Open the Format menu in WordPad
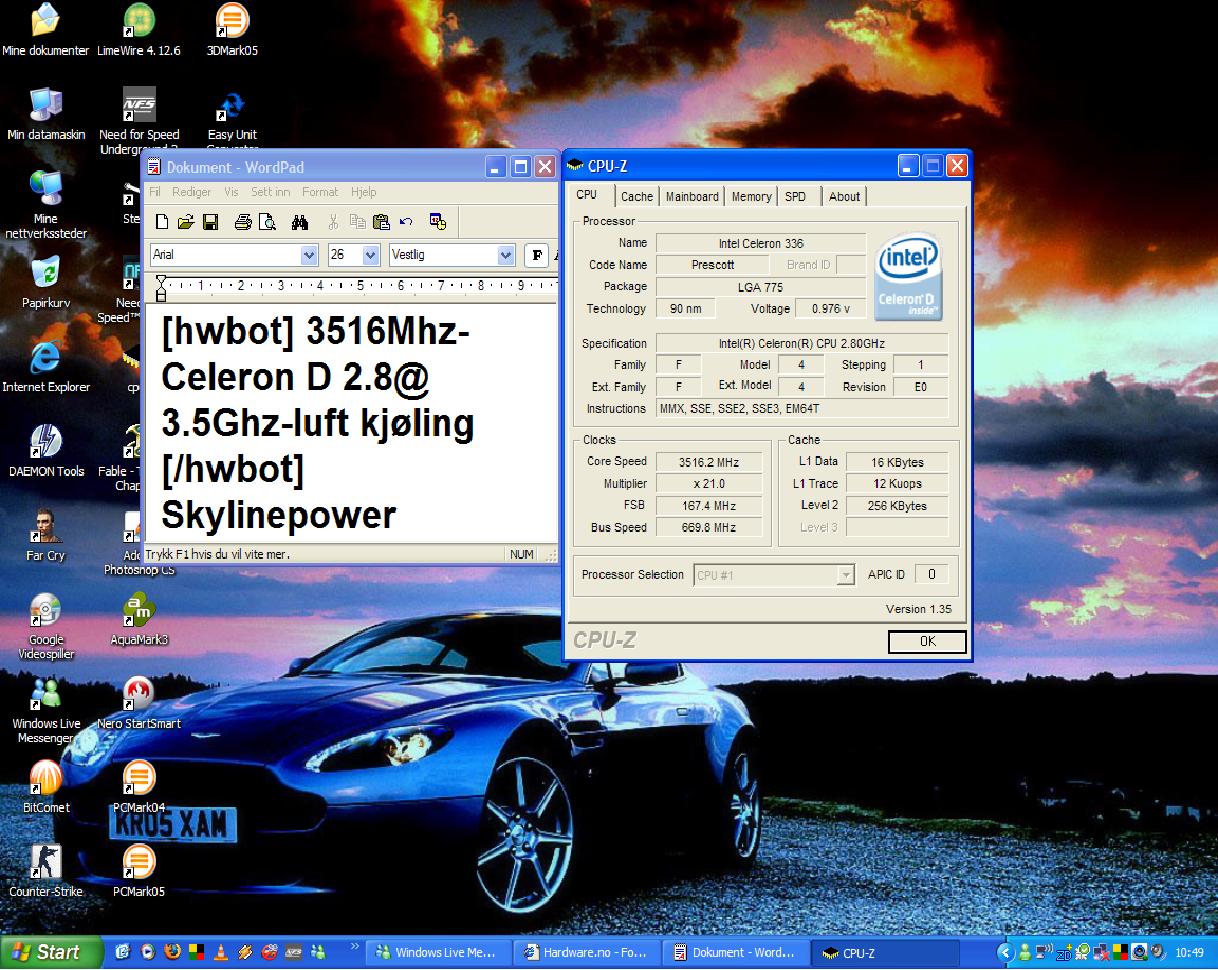 tap(320, 192)
